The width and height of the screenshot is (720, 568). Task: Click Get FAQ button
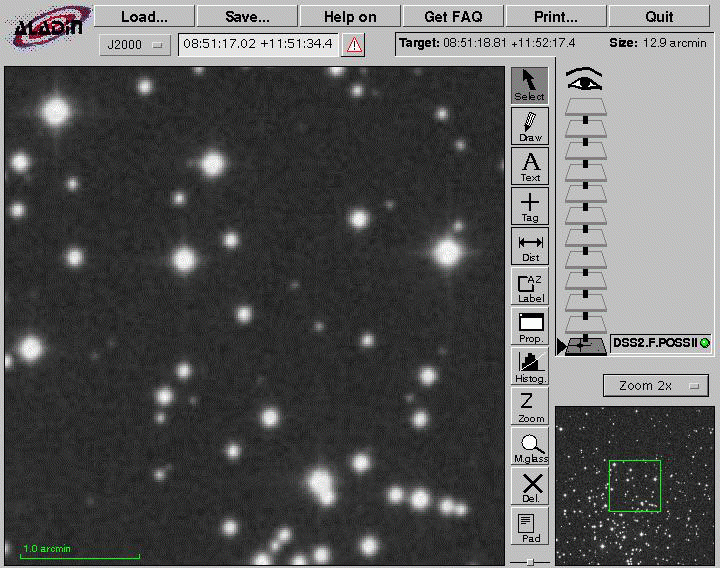[x=453, y=17]
